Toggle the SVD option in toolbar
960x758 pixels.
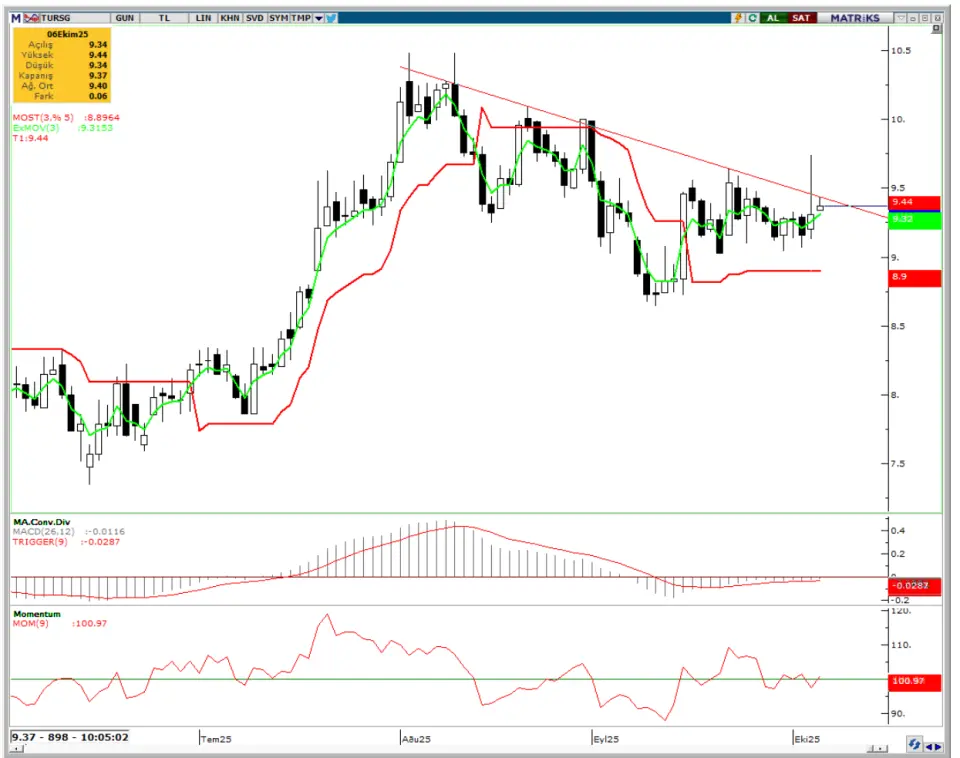[254, 17]
